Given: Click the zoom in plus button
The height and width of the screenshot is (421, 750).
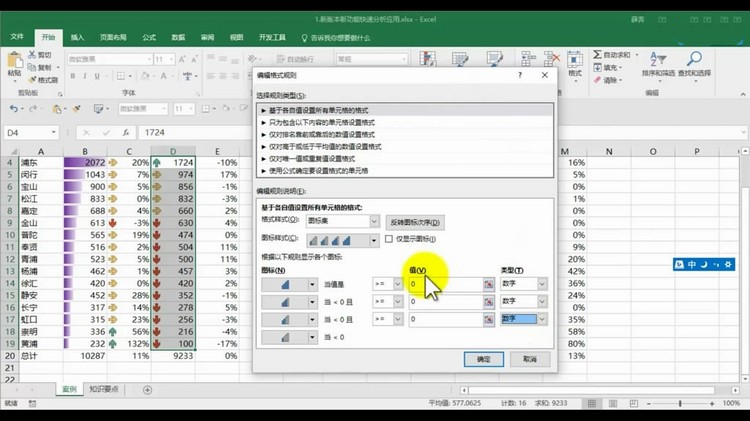Looking at the screenshot, I should [712, 404].
